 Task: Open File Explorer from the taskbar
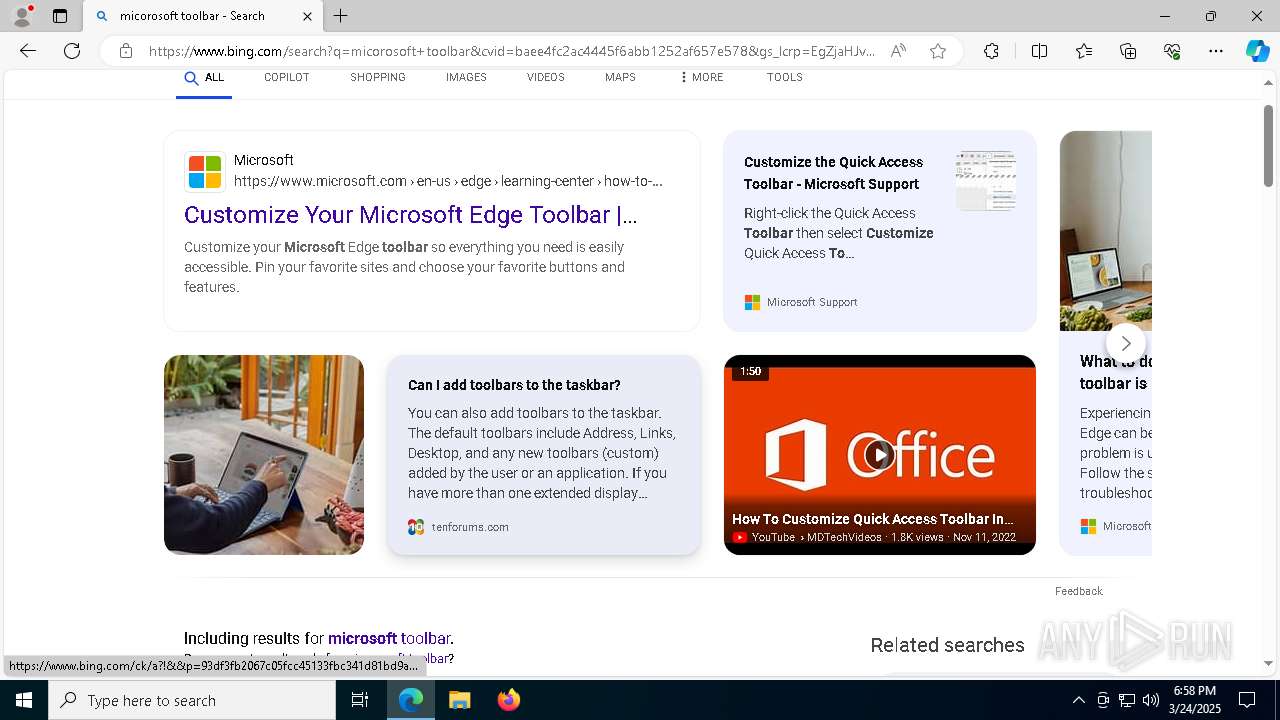pyautogui.click(x=460, y=700)
